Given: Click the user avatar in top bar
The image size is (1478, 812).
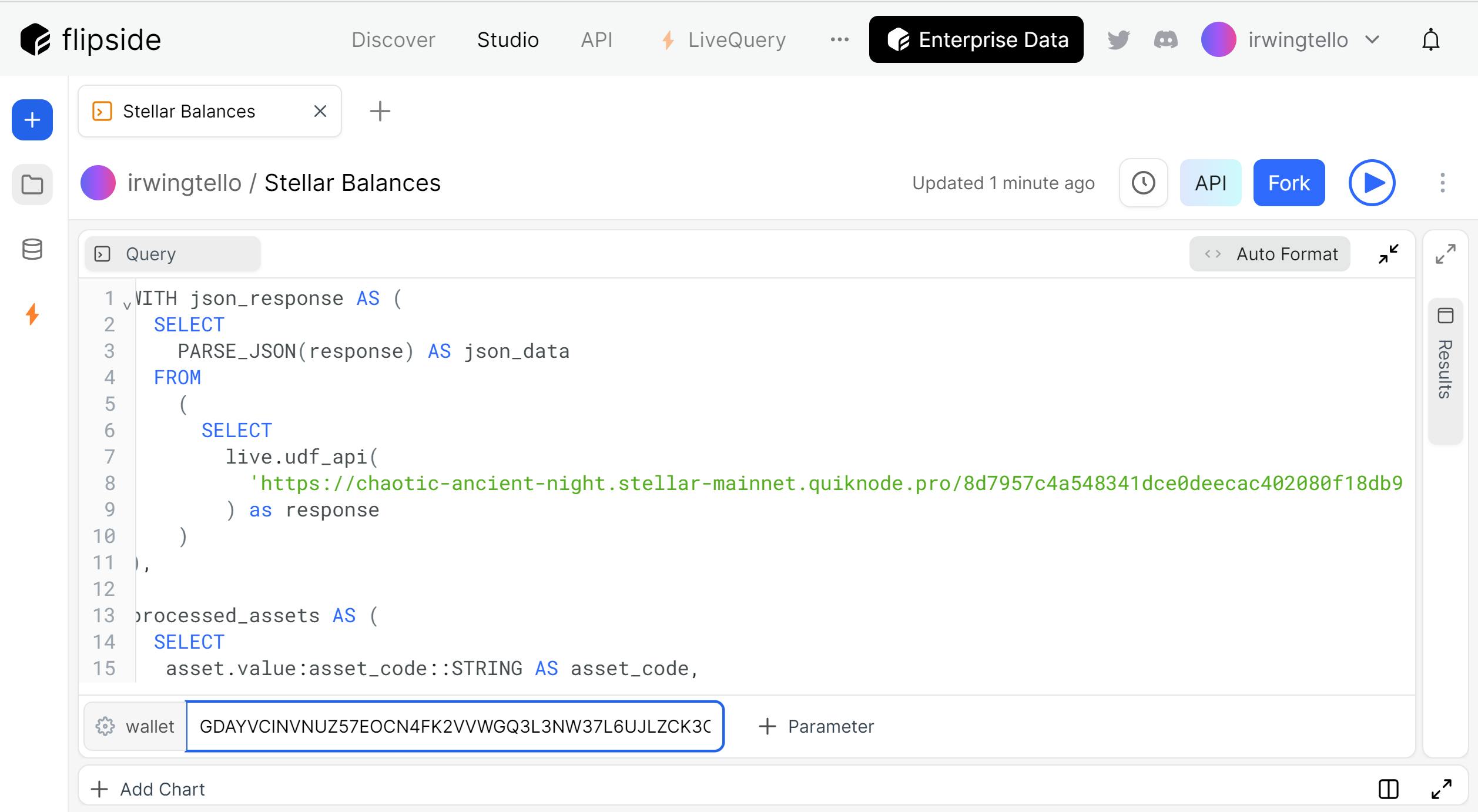Looking at the screenshot, I should click(x=1218, y=39).
